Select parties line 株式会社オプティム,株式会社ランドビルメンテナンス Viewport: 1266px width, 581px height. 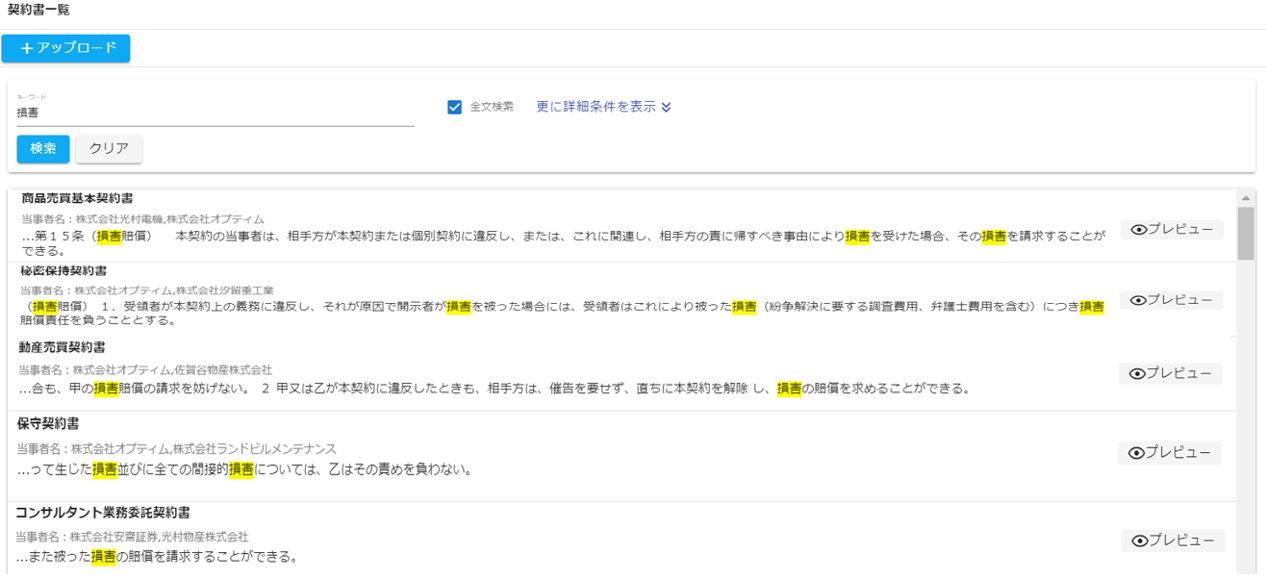(176, 449)
